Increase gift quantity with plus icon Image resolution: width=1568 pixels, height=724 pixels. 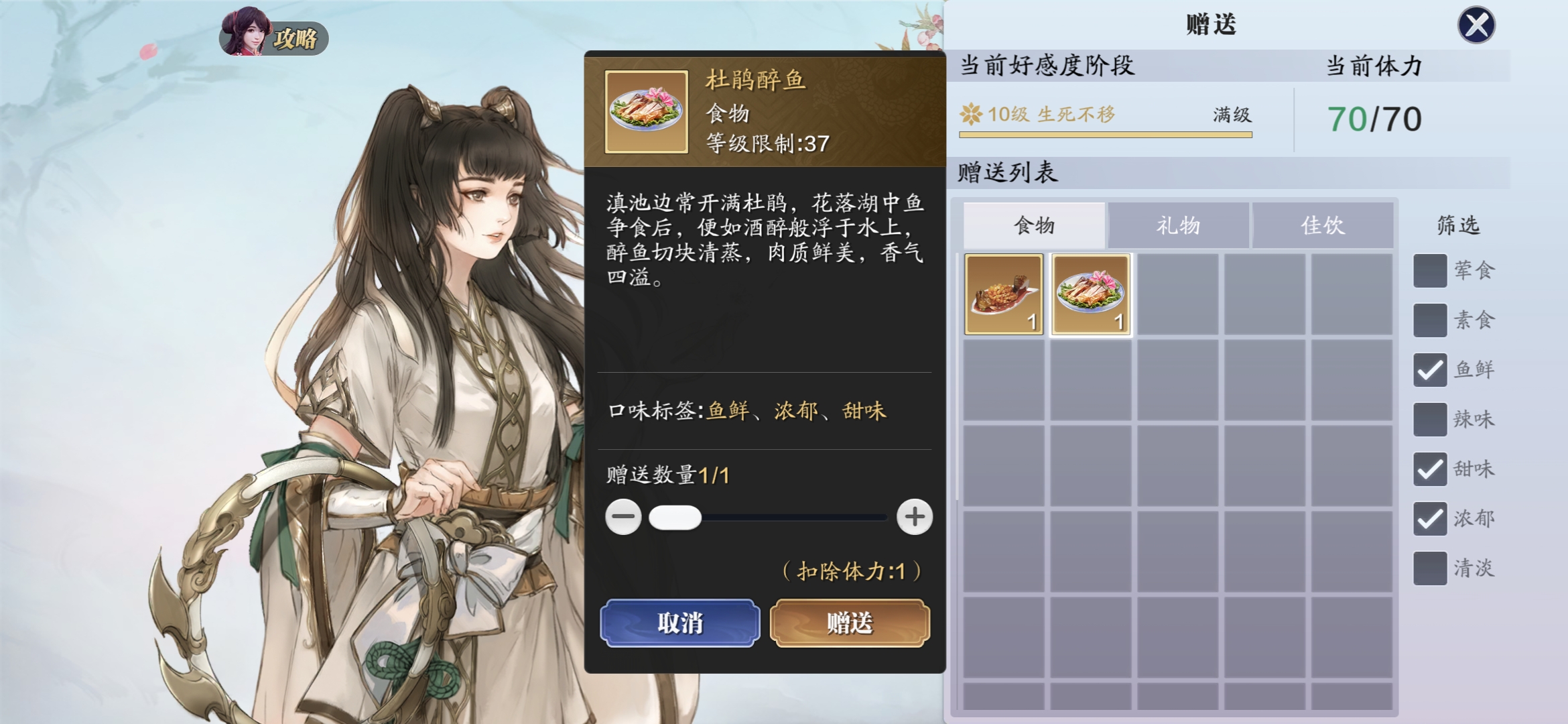click(915, 517)
